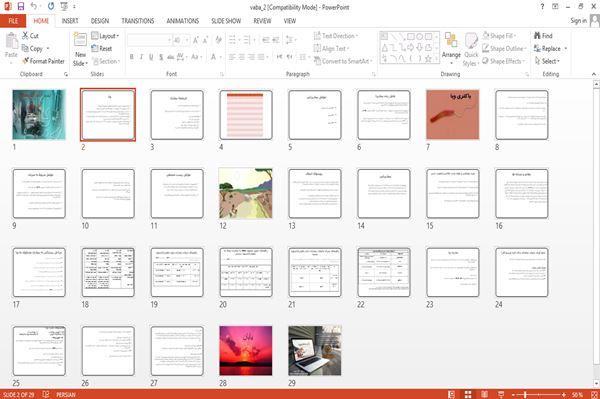Open the TRANSITIONS ribbon tab

pos(138,21)
